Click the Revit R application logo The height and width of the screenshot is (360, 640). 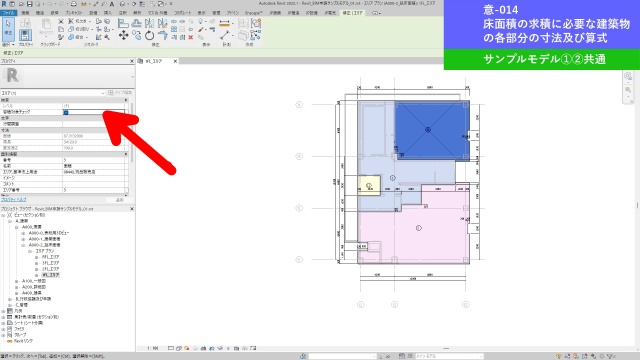[x=4, y=4]
